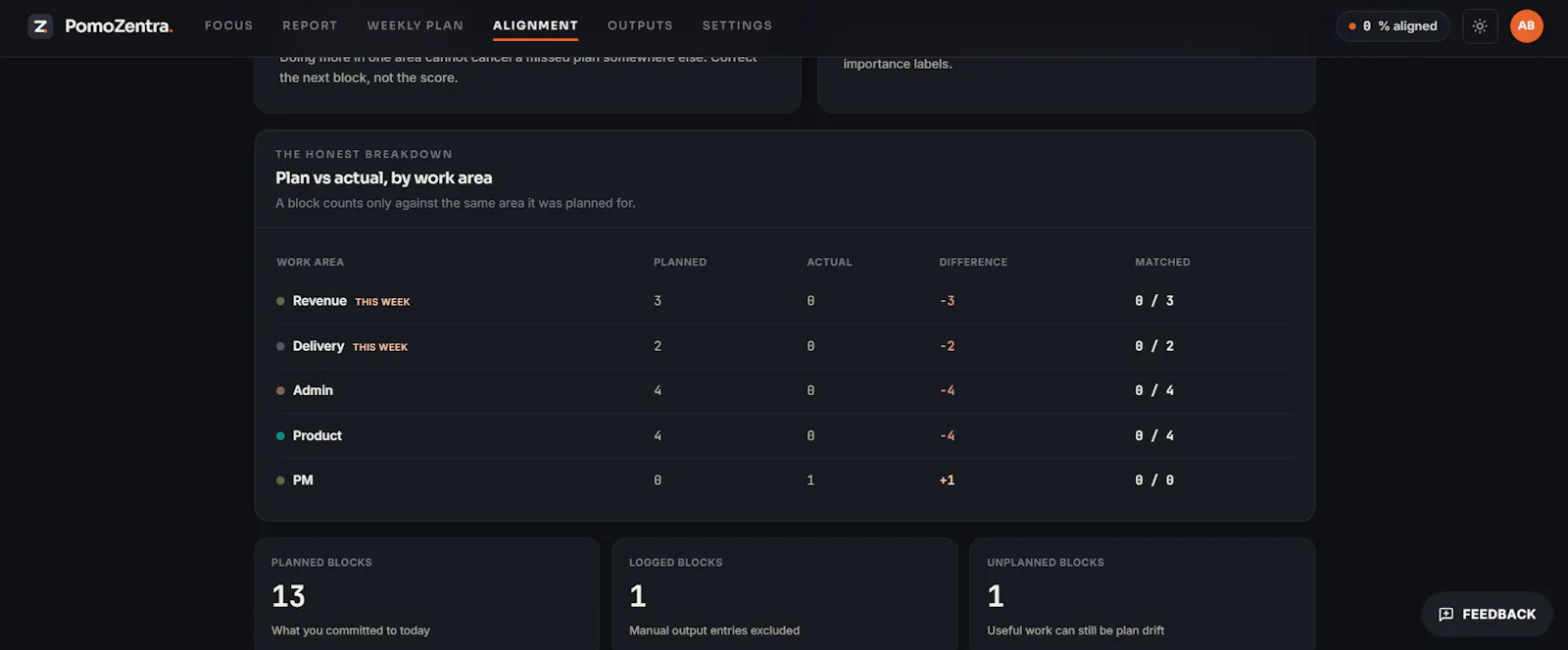Viewport: 1568px width, 650px height.
Task: Click the WORK AREA column header
Action: tap(310, 262)
